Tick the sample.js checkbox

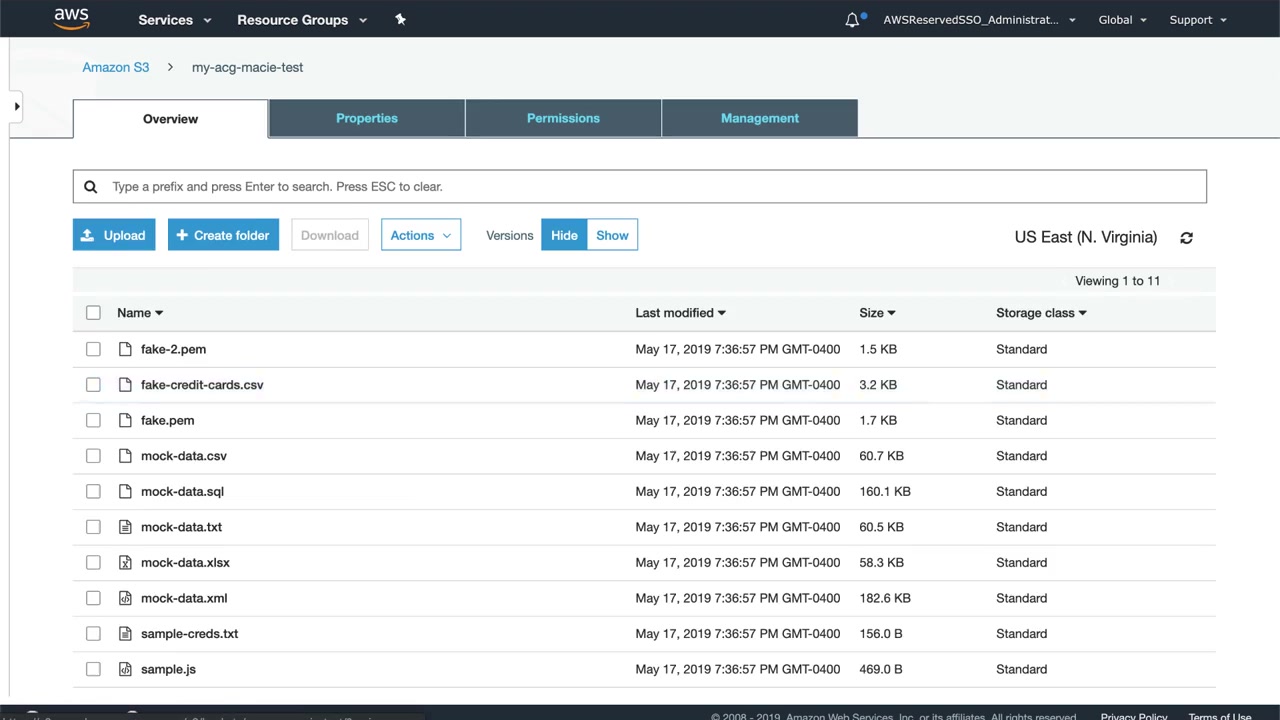93,669
